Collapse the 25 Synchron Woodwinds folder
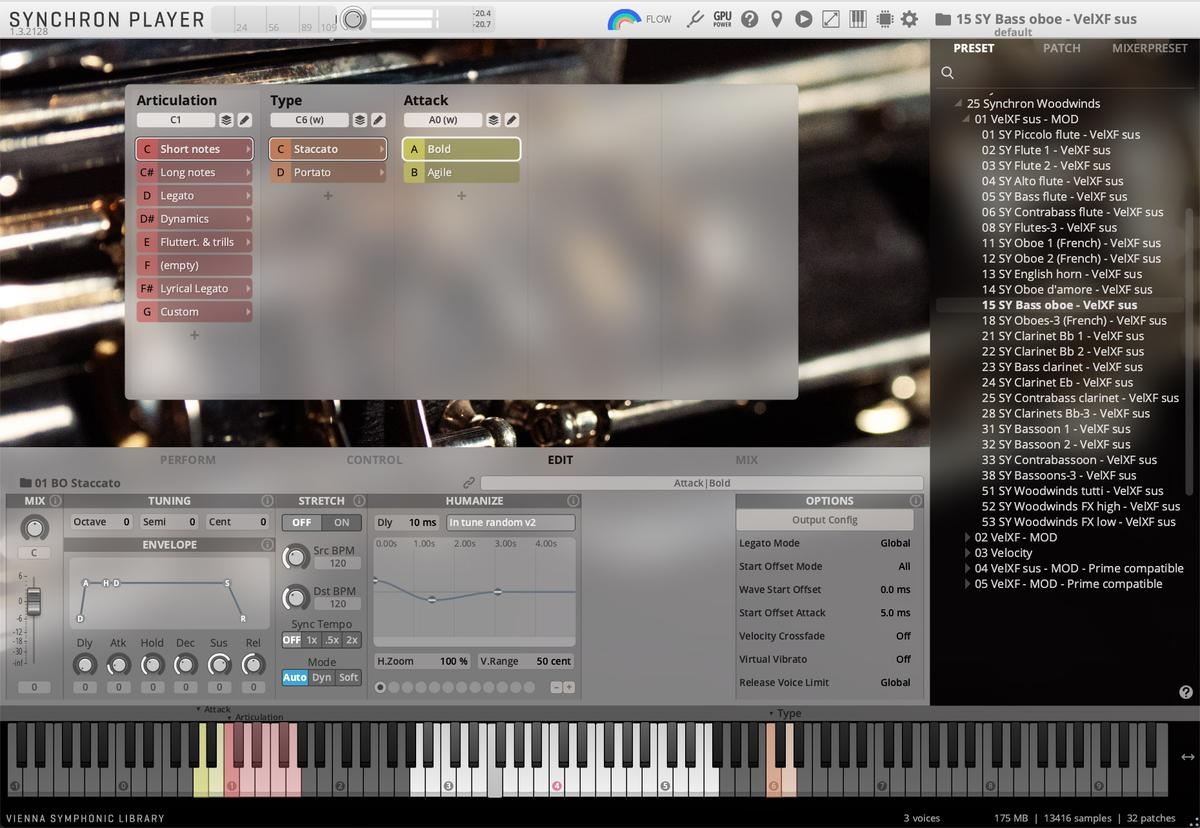This screenshot has width=1200, height=828. pos(958,103)
